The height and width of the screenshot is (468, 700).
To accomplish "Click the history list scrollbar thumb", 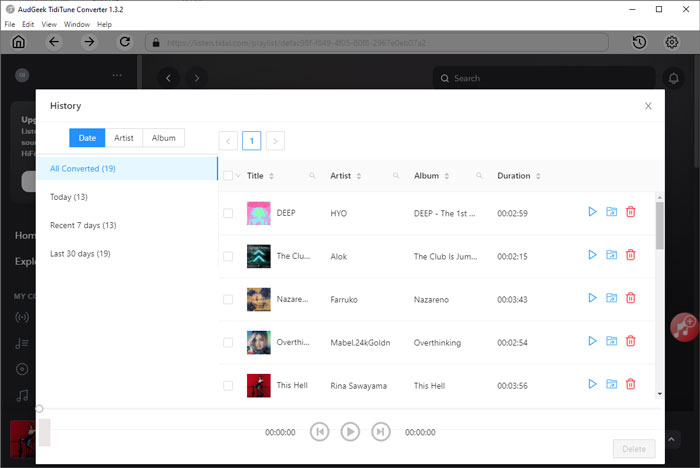I will pos(659,226).
